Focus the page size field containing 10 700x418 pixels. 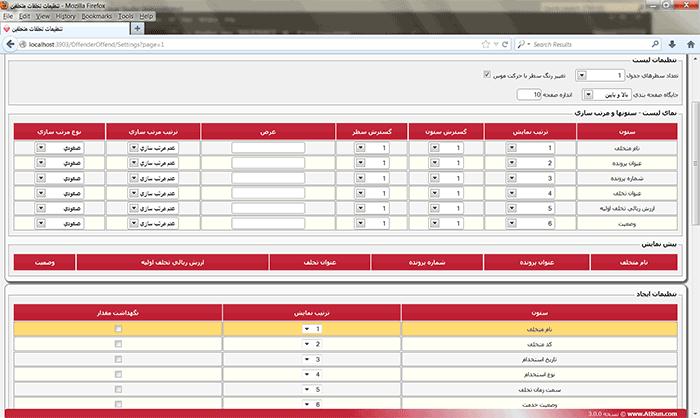[x=529, y=94]
